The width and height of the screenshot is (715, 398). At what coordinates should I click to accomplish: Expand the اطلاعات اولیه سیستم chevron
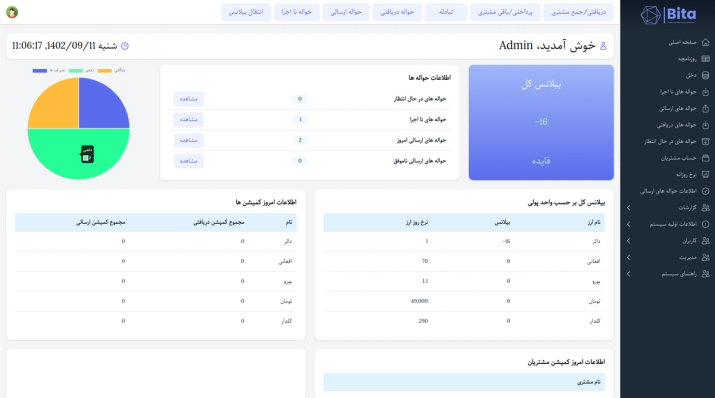pyautogui.click(x=628, y=224)
